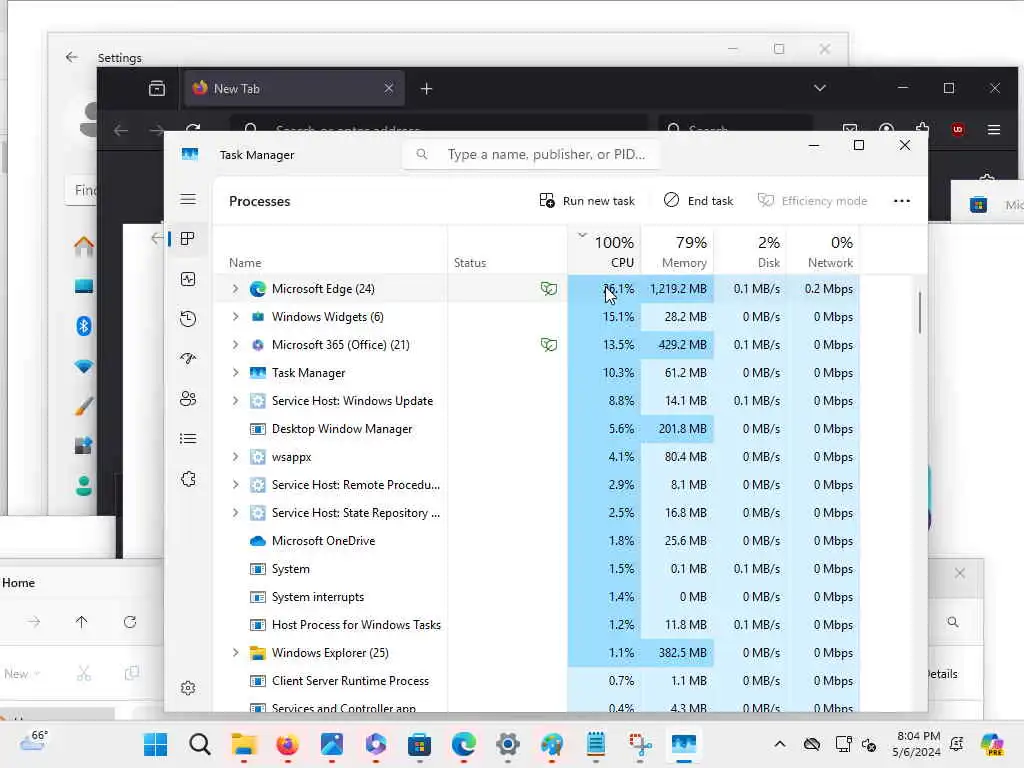This screenshot has width=1024, height=768.
Task: Click the vertical scrollbar in process list
Action: point(920,312)
